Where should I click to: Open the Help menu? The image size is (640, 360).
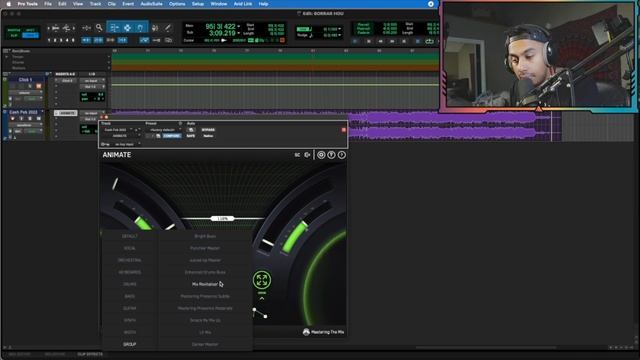pyautogui.click(x=264, y=4)
